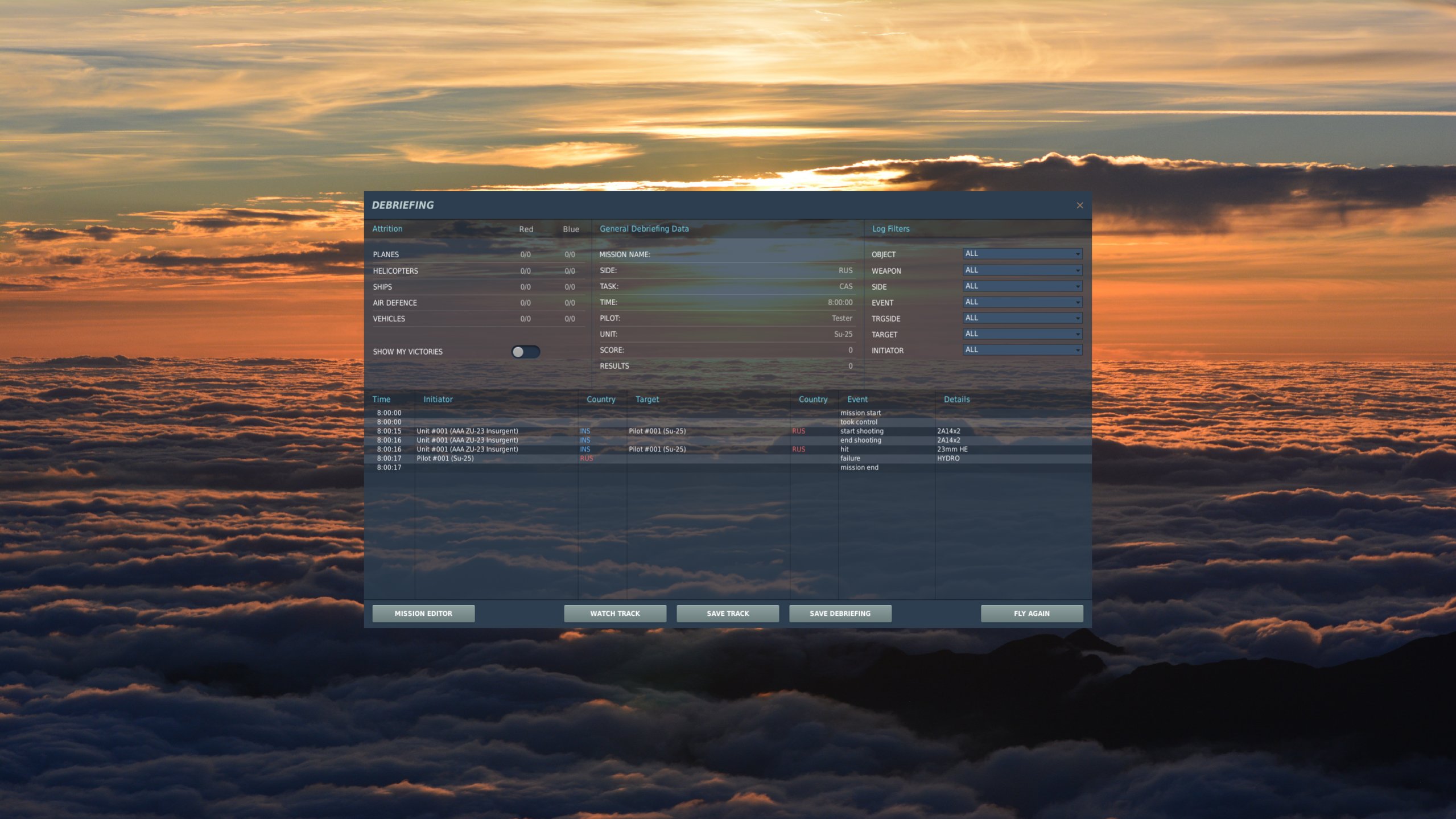This screenshot has height=819, width=1456.
Task: Open the TARGET filter dropdown
Action: coord(1022,334)
